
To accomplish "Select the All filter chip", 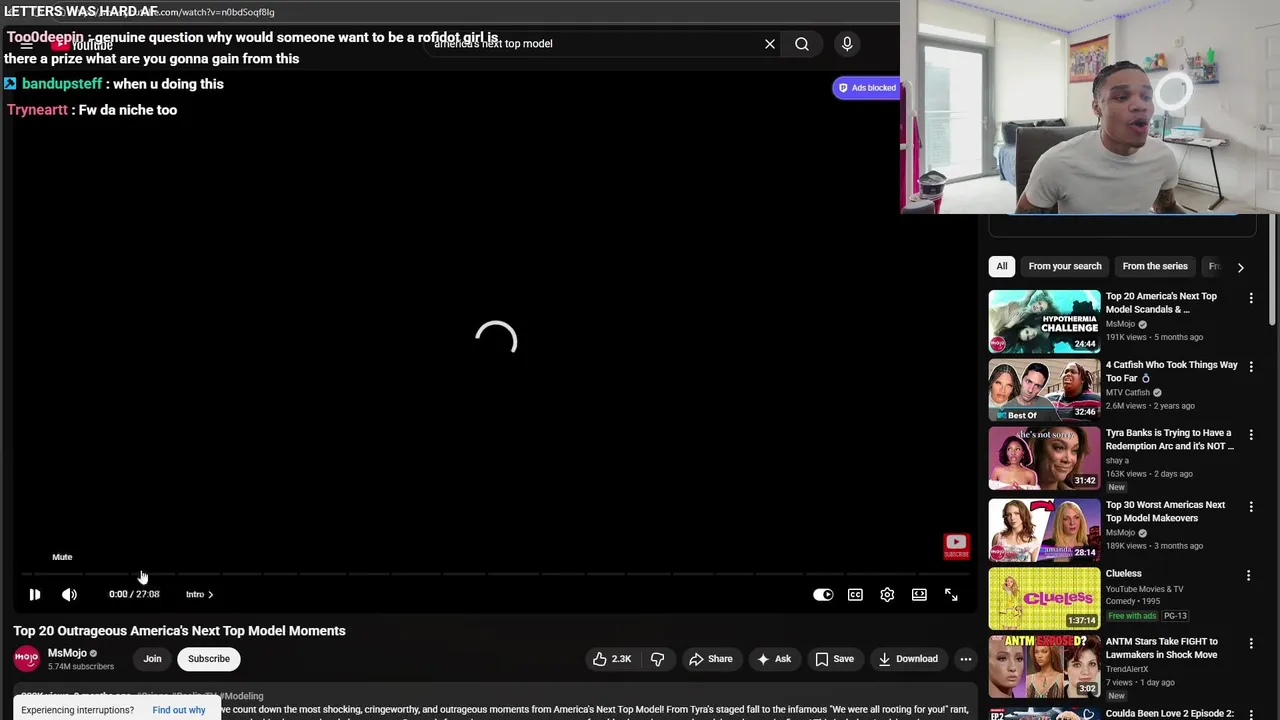I will coord(1001,266).
